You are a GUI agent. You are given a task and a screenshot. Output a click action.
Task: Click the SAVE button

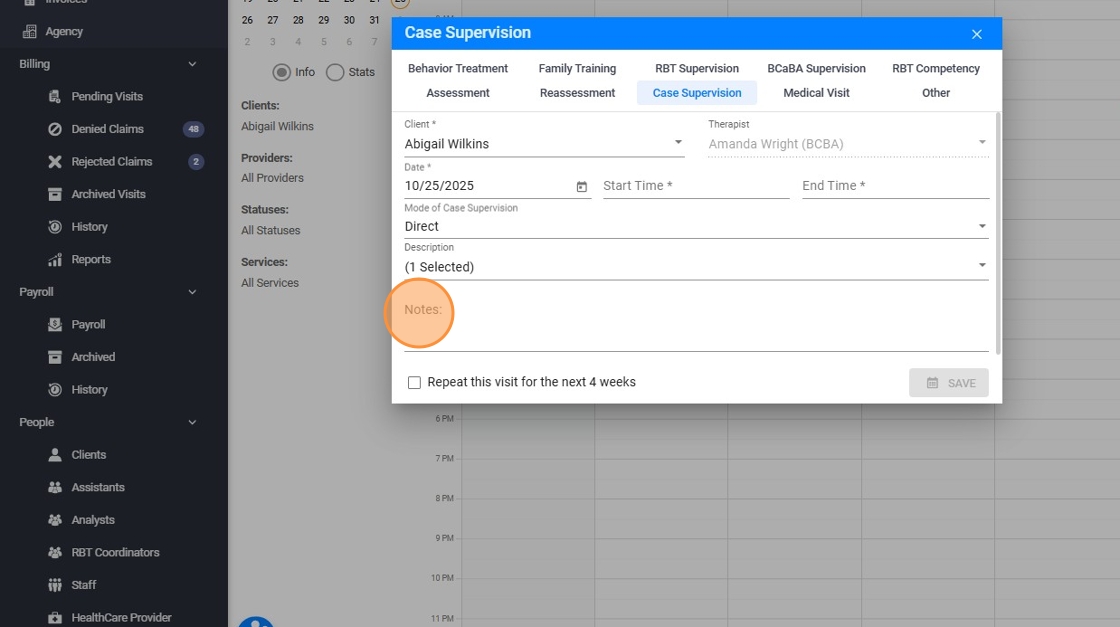(948, 383)
